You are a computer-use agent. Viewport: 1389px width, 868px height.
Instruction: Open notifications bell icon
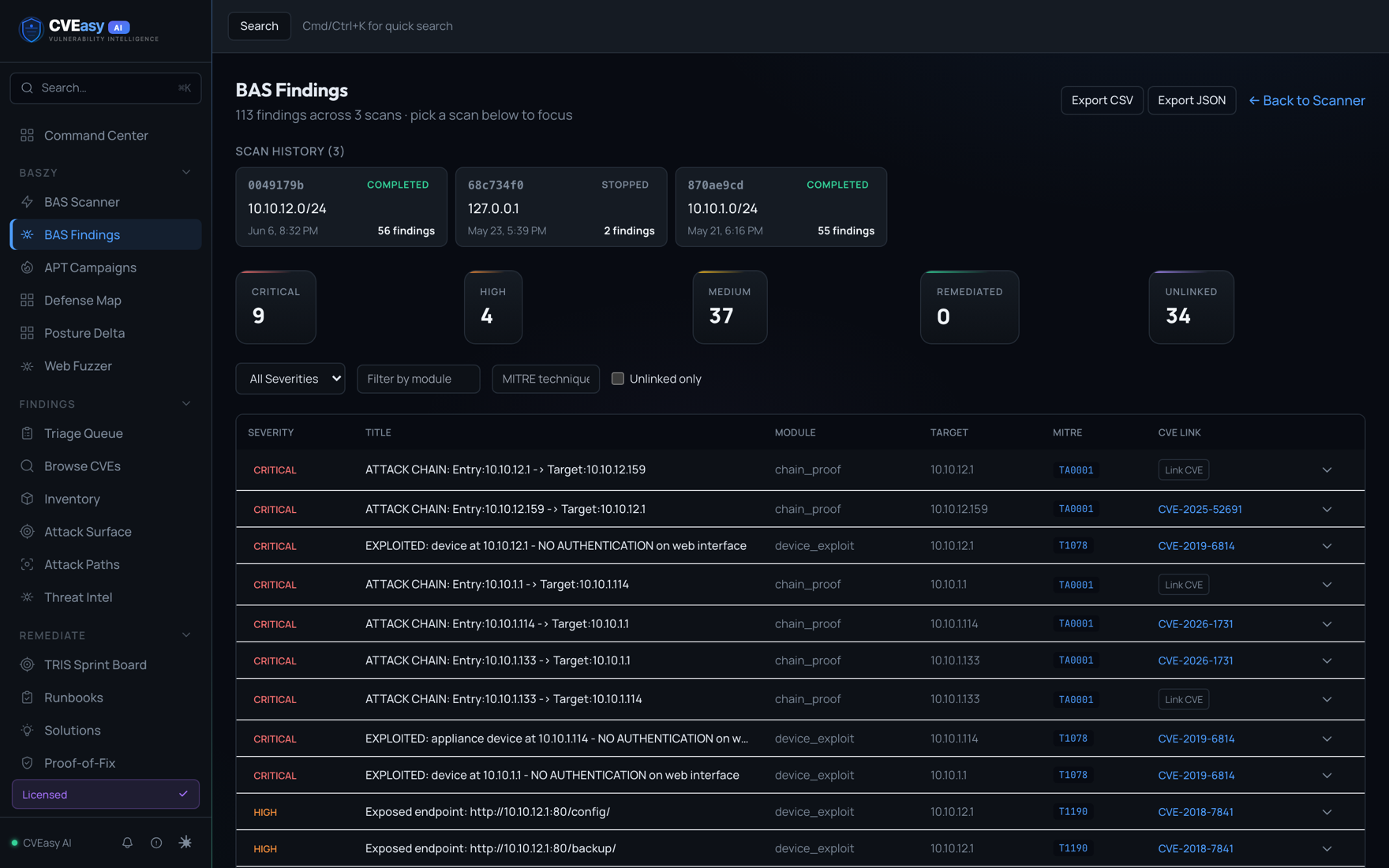tap(127, 843)
